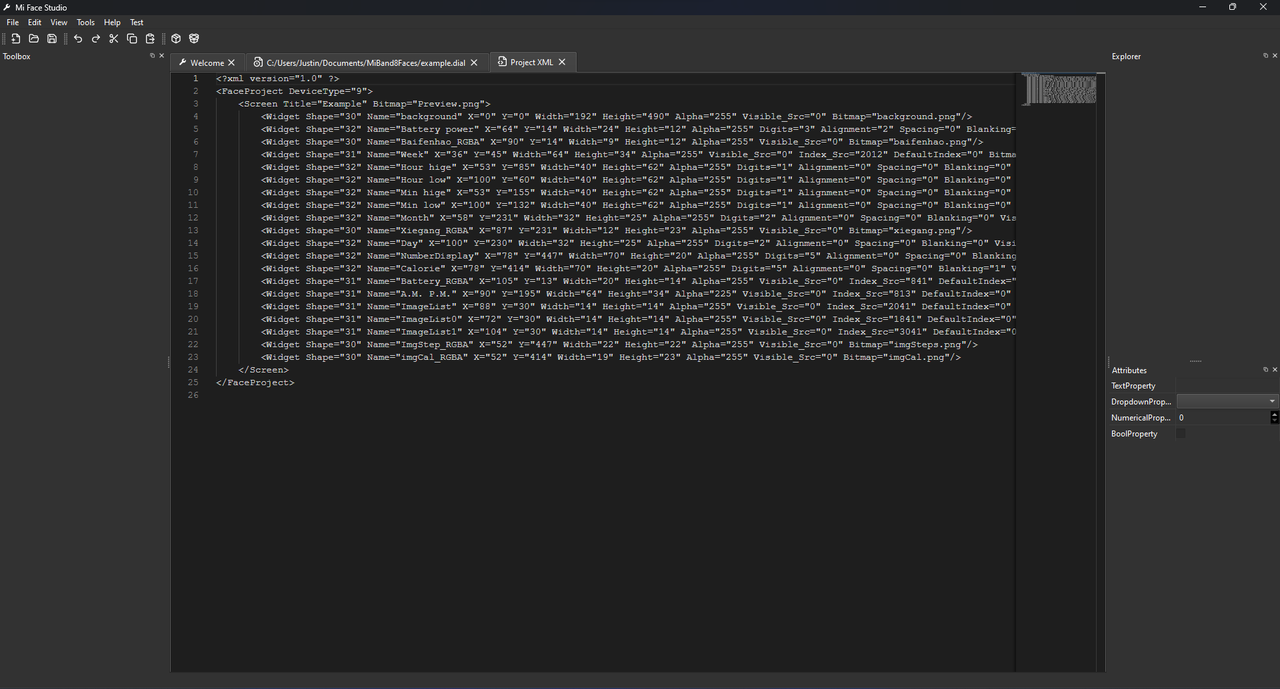
Task: Click the Unpack open box icon
Action: click(194, 39)
